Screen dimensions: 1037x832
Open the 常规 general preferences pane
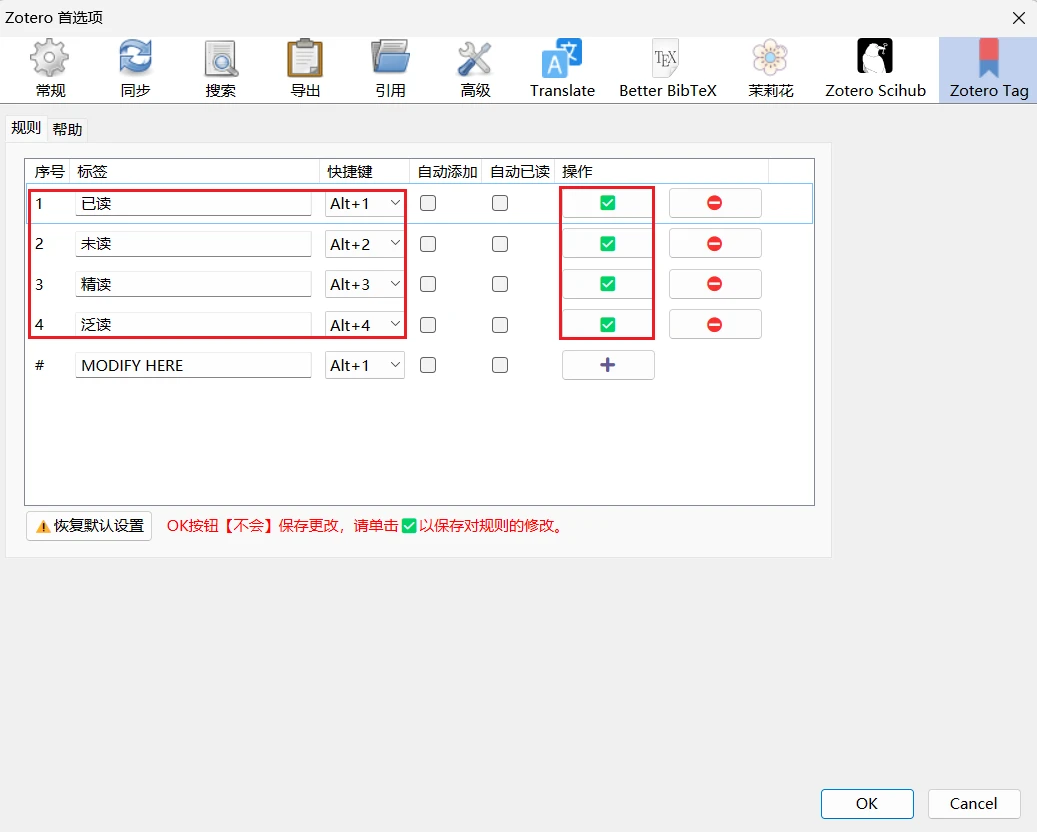point(50,69)
